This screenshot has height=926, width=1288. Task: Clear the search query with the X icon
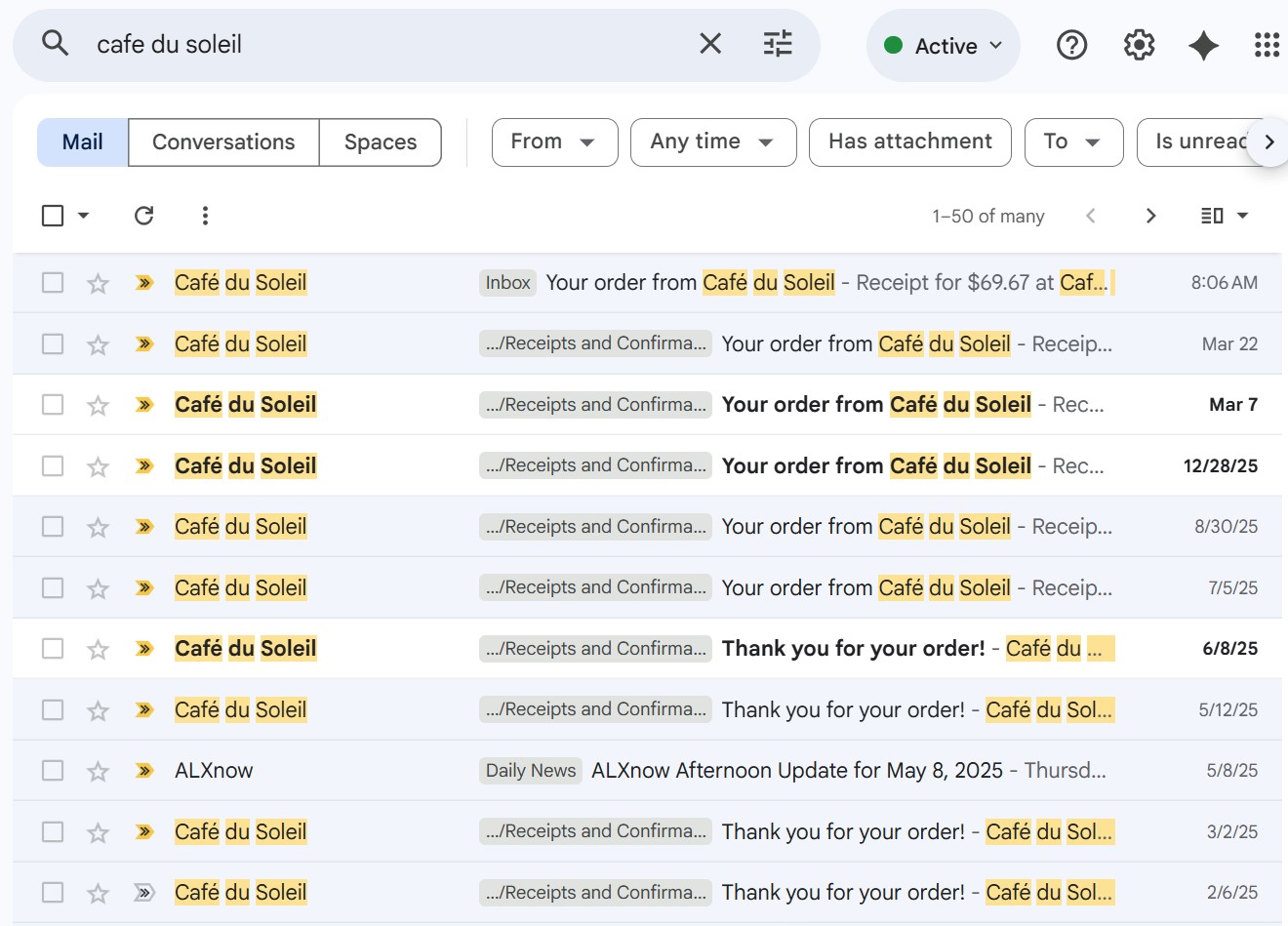point(710,44)
